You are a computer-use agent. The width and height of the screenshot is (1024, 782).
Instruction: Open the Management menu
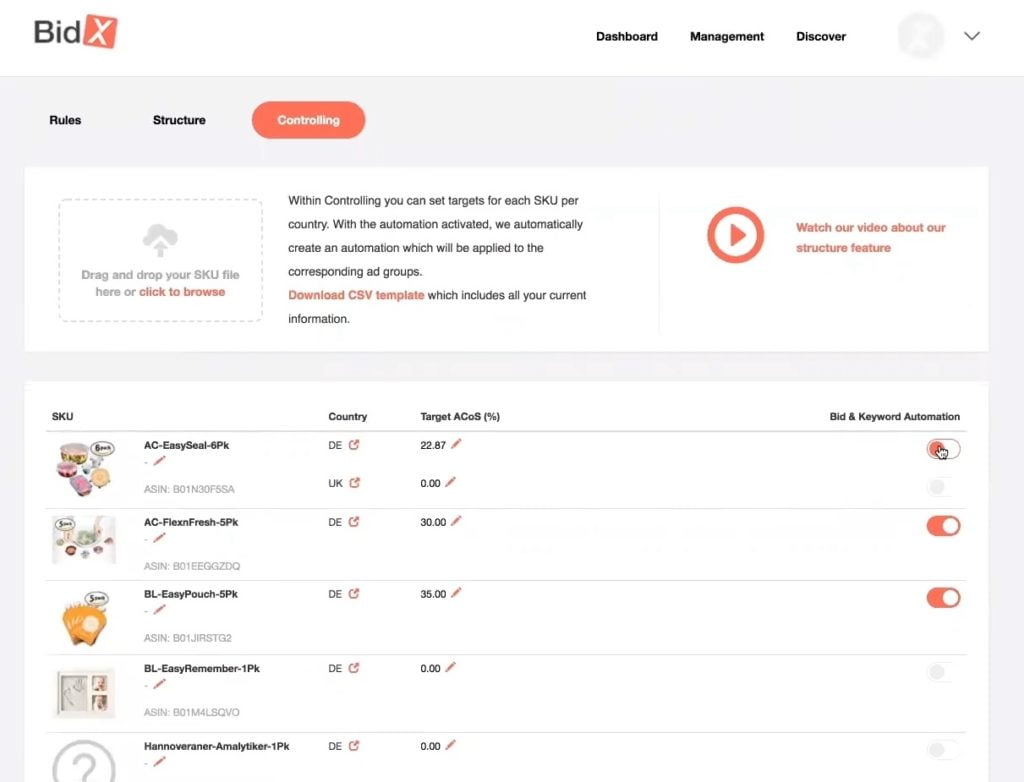(x=727, y=37)
